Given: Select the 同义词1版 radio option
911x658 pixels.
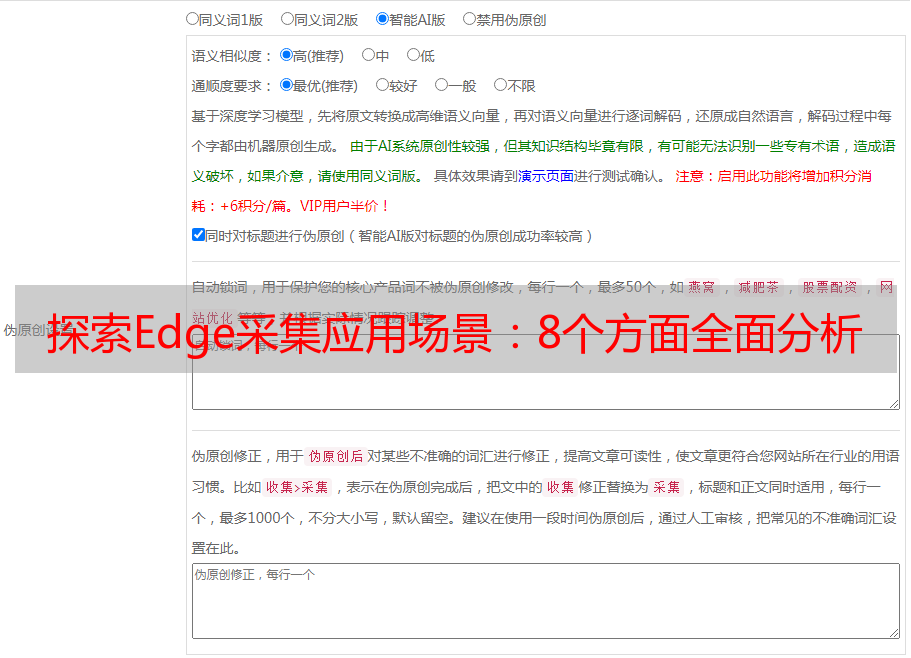Looking at the screenshot, I should click(x=192, y=19).
